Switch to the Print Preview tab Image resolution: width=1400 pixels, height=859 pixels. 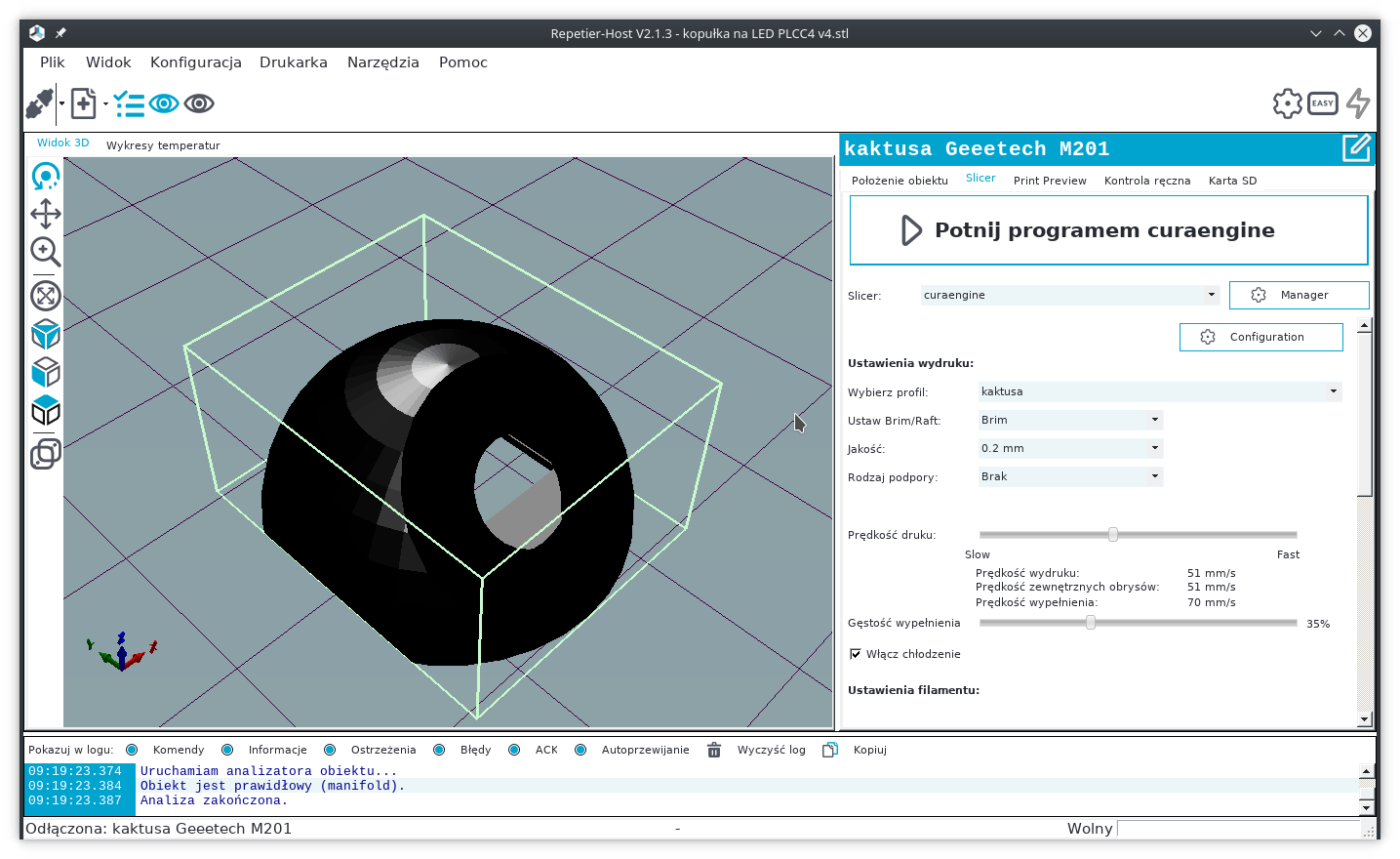coord(1050,181)
